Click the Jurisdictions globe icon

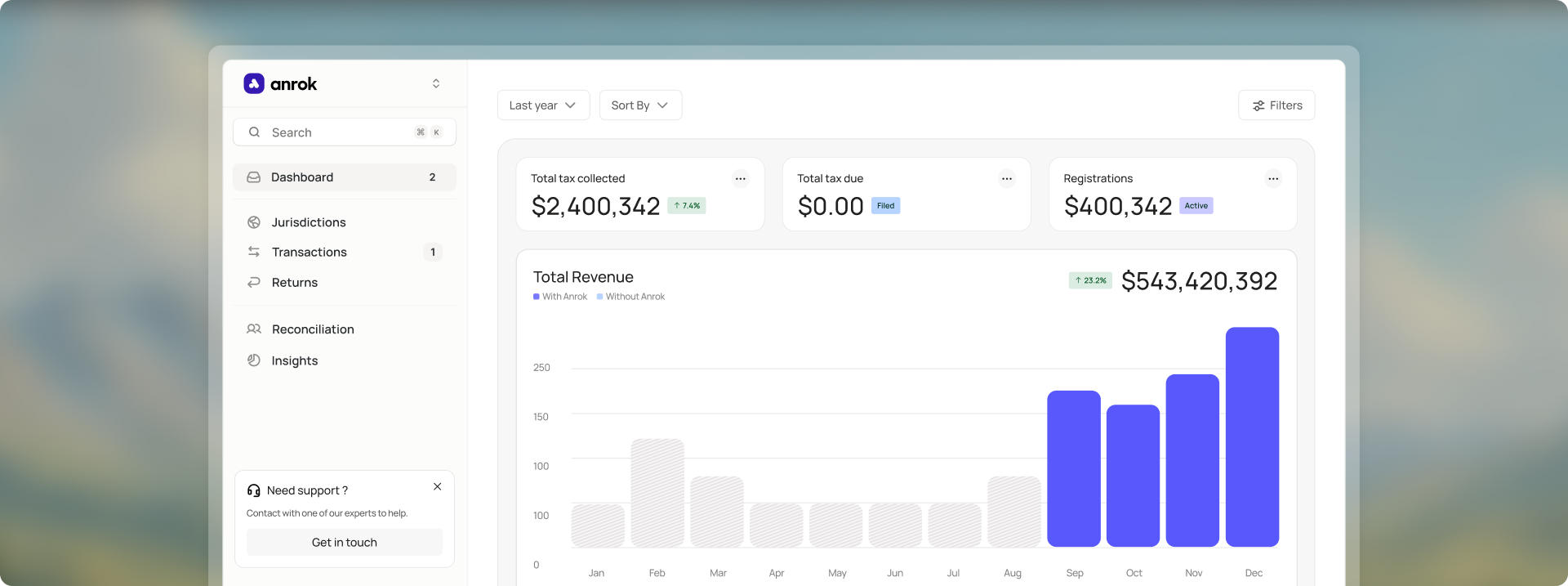click(254, 222)
